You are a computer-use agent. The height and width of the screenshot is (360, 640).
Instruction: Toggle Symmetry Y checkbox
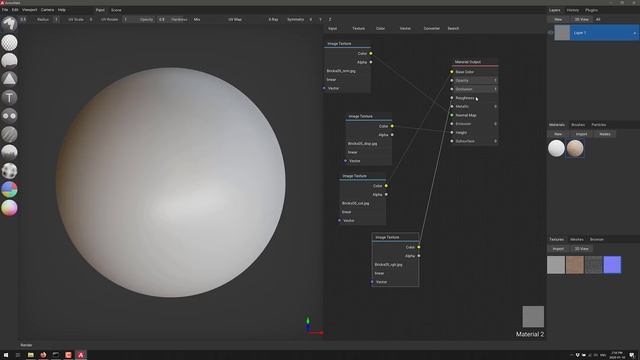coord(320,19)
